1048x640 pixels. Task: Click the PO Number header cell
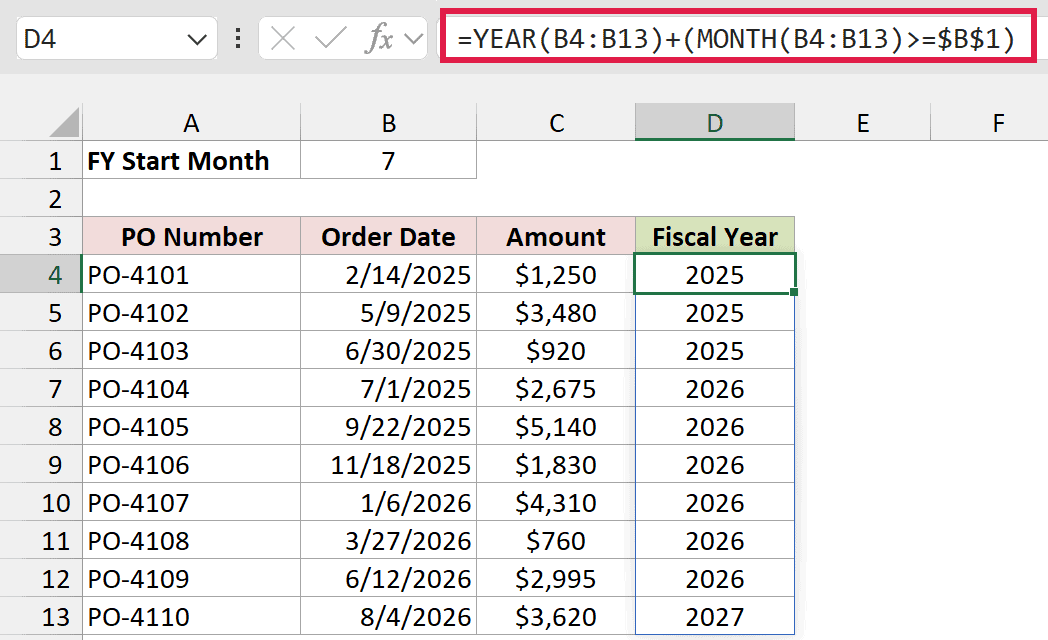(191, 236)
